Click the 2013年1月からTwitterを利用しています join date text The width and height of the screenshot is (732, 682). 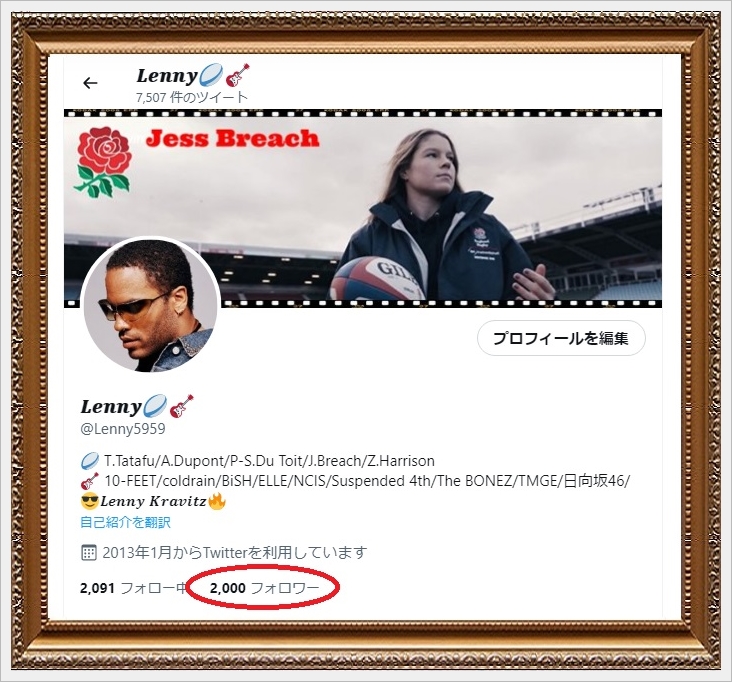(x=234, y=553)
